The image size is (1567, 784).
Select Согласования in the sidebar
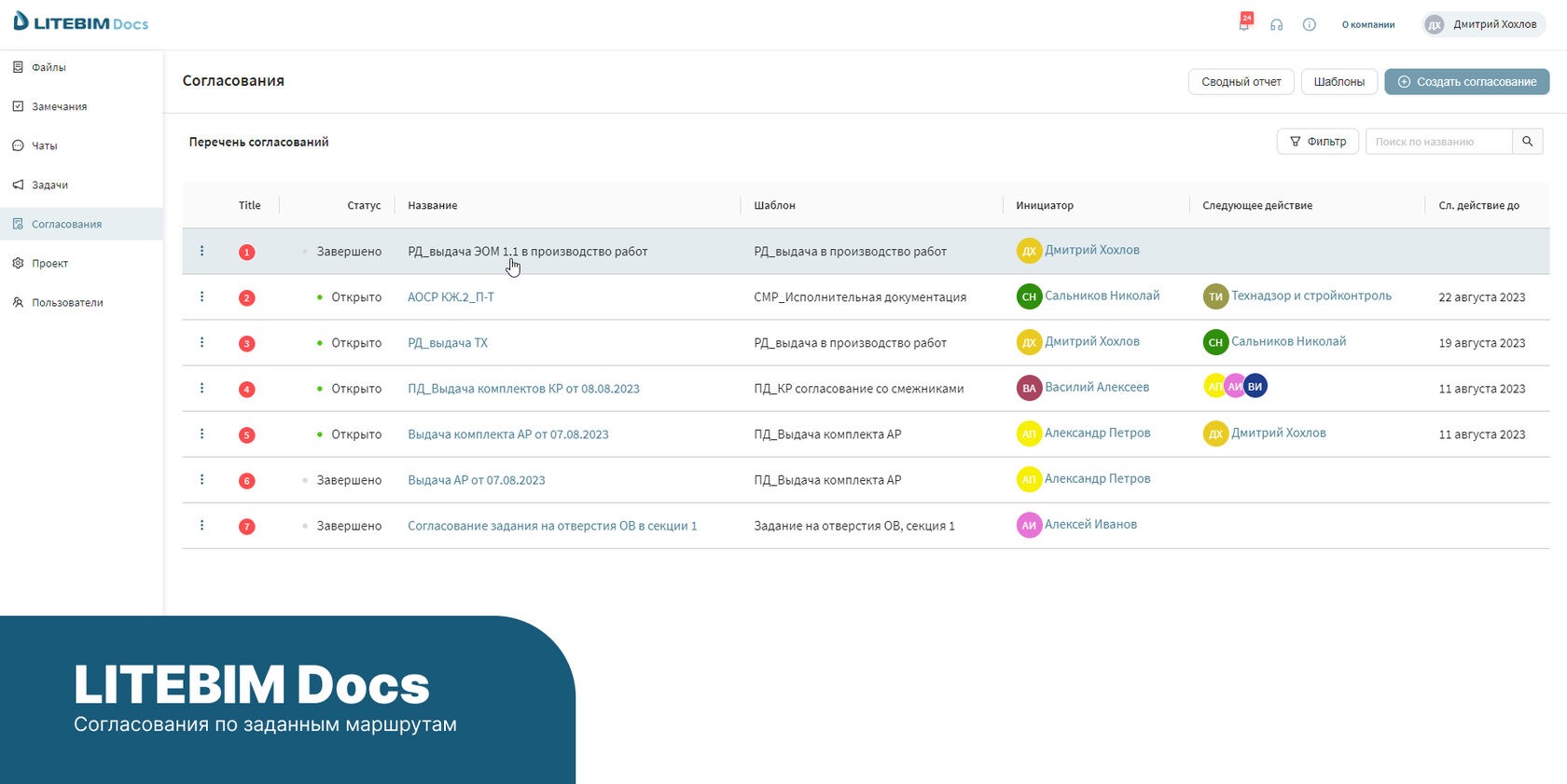coord(81,224)
